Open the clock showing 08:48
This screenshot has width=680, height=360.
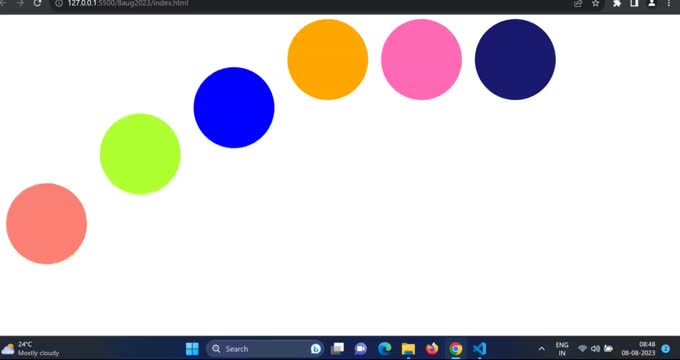[x=638, y=349]
